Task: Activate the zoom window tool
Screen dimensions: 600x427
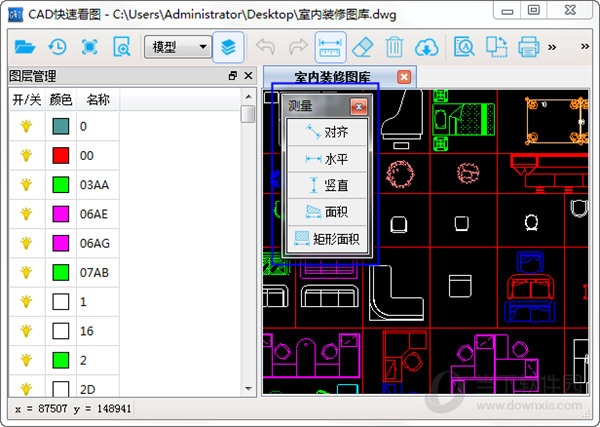Action: (122, 47)
